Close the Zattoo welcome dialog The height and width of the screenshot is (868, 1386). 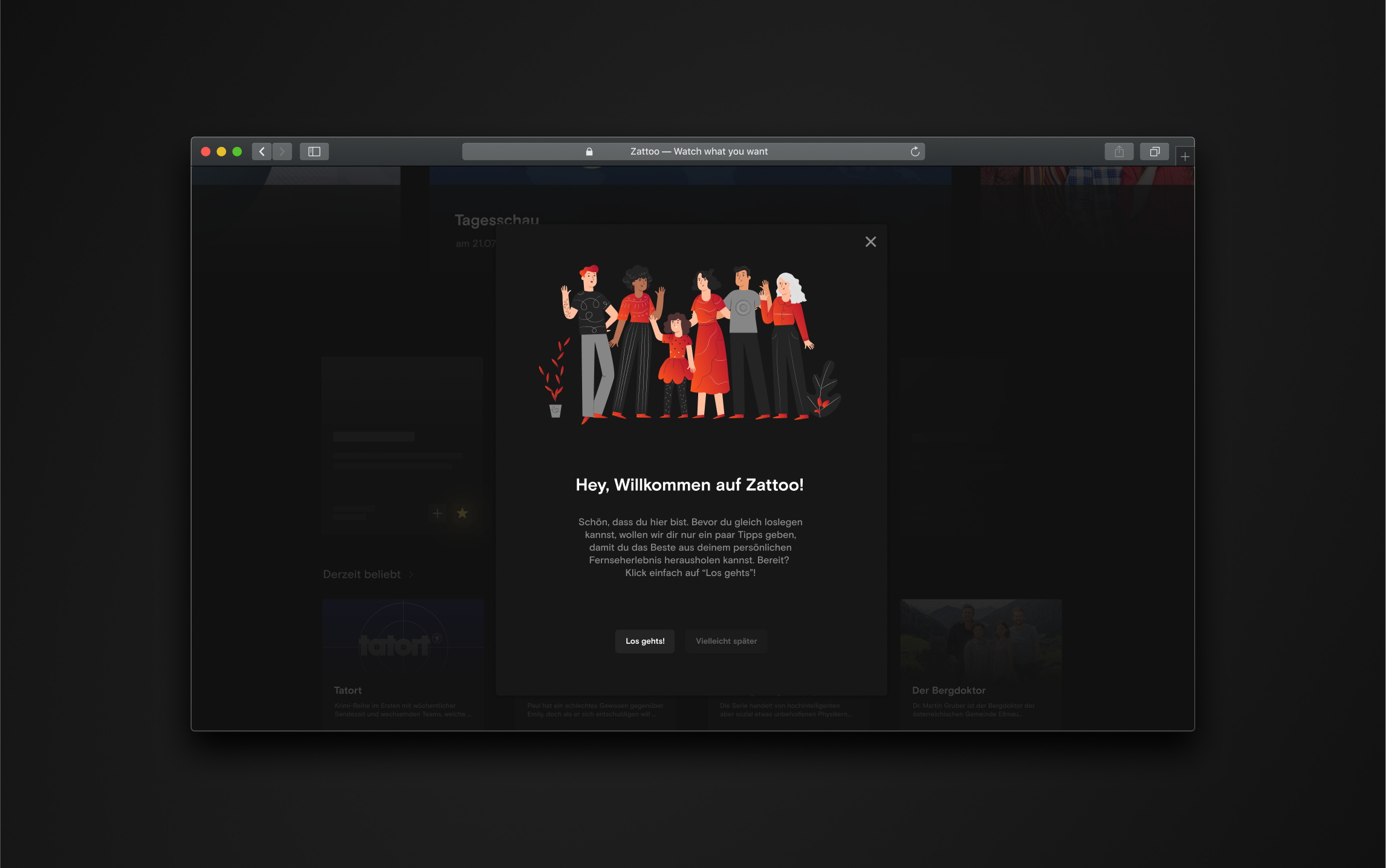870,242
